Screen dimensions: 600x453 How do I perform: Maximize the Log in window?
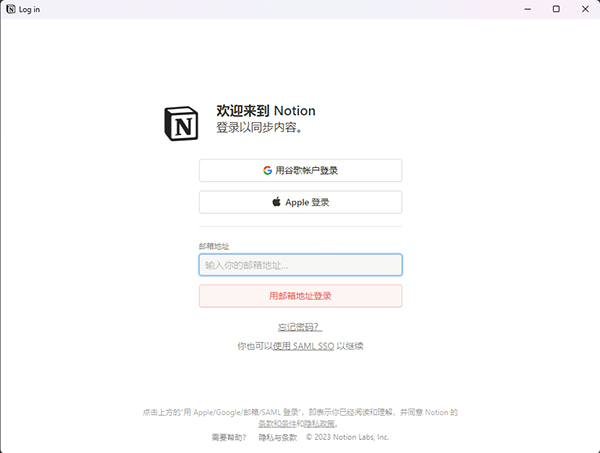[556, 9]
